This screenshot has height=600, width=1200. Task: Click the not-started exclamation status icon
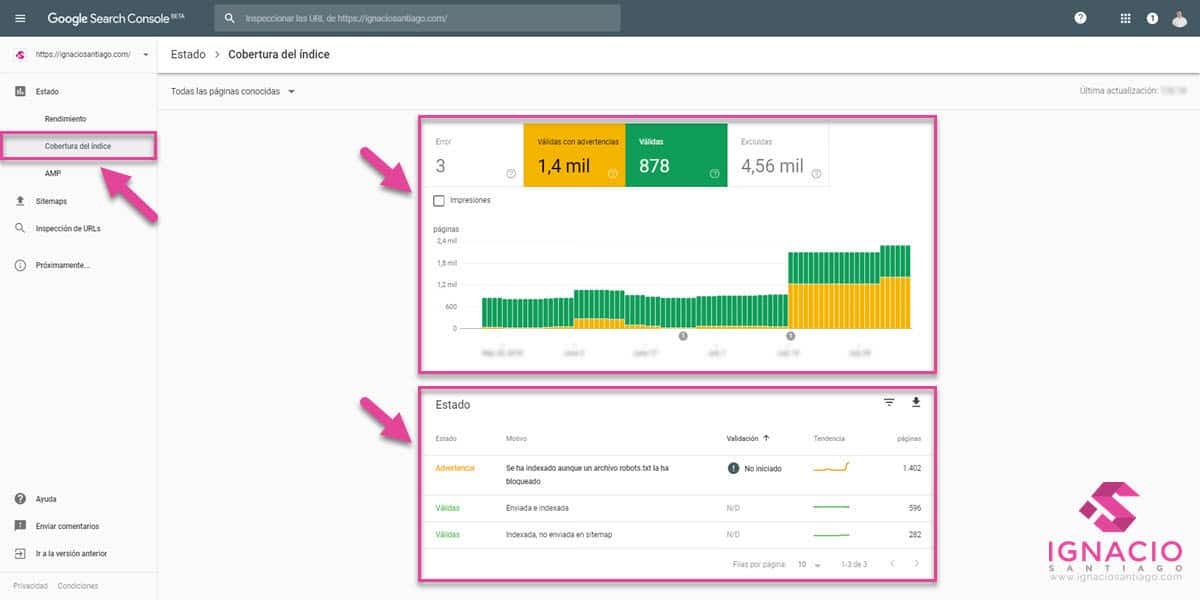pos(734,467)
